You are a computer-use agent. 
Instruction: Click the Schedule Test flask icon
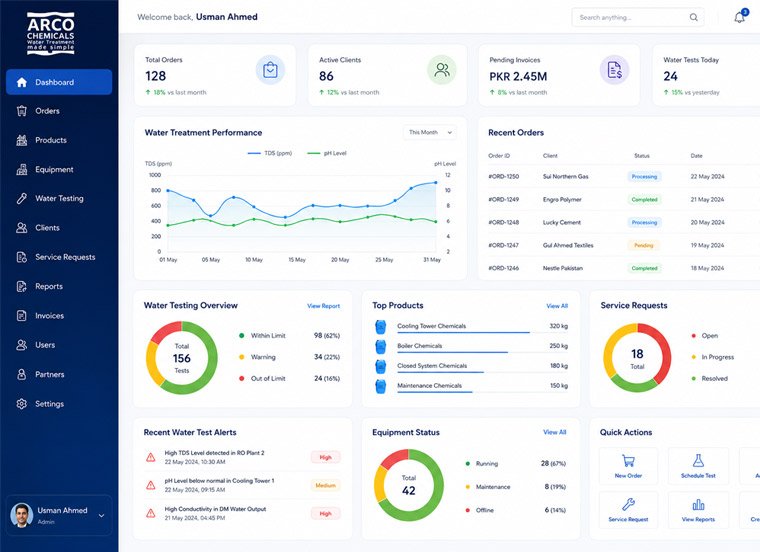tap(698, 460)
